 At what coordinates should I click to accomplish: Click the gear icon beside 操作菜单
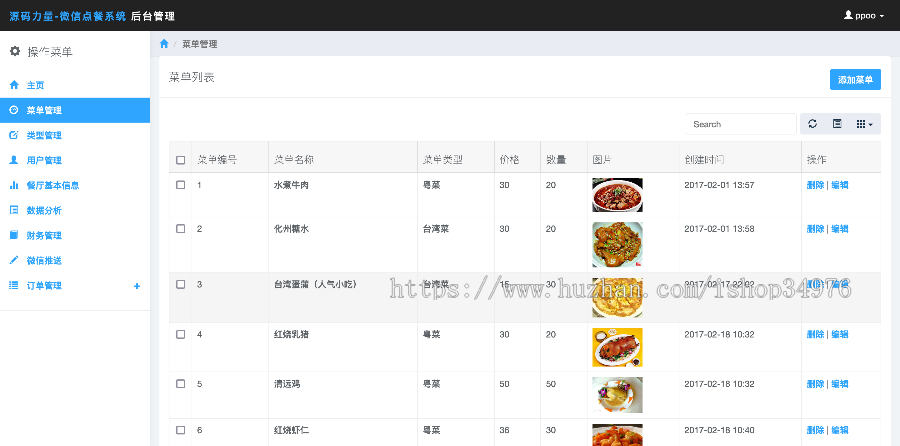pyautogui.click(x=15, y=51)
